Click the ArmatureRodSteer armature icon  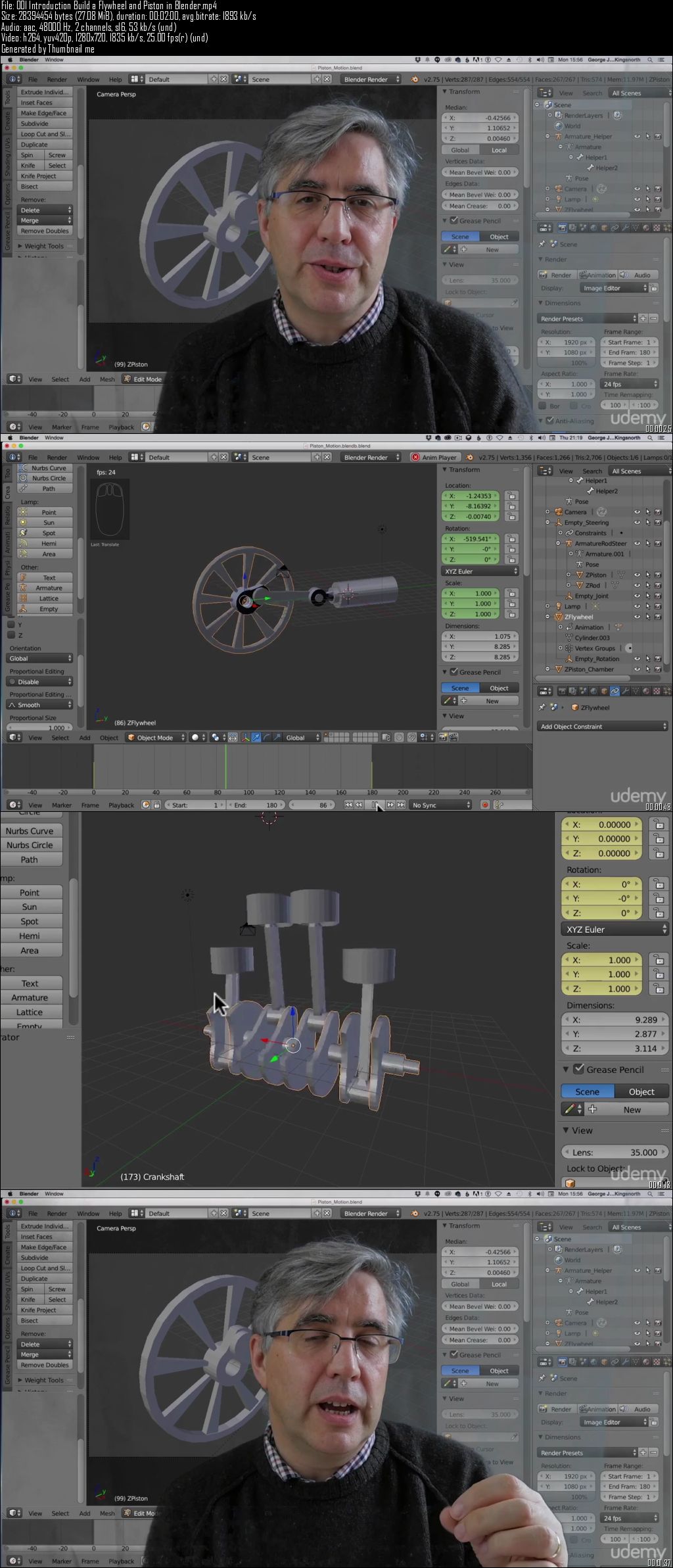pyautogui.click(x=569, y=544)
